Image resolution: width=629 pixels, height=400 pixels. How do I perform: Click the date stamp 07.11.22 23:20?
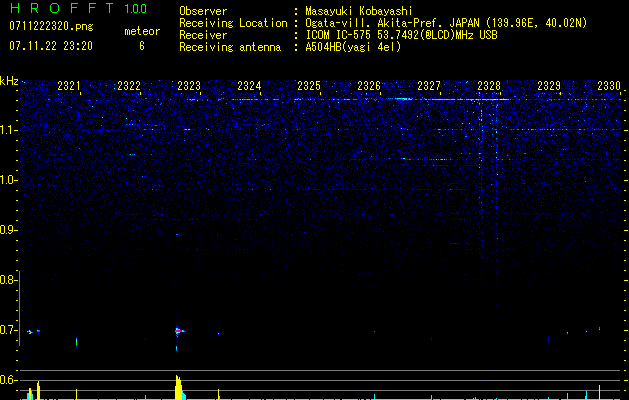(51, 46)
